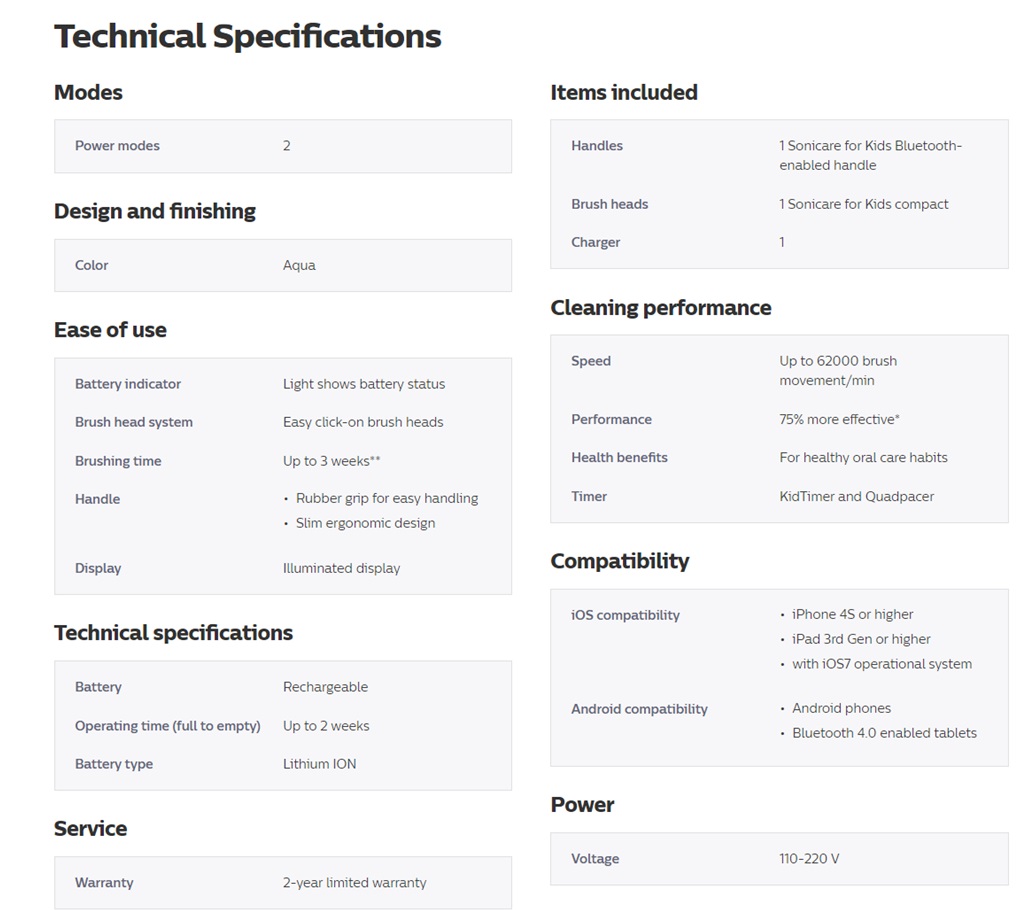The image size is (1018, 910).
Task: Select the Battery indicator row label
Action: (128, 384)
